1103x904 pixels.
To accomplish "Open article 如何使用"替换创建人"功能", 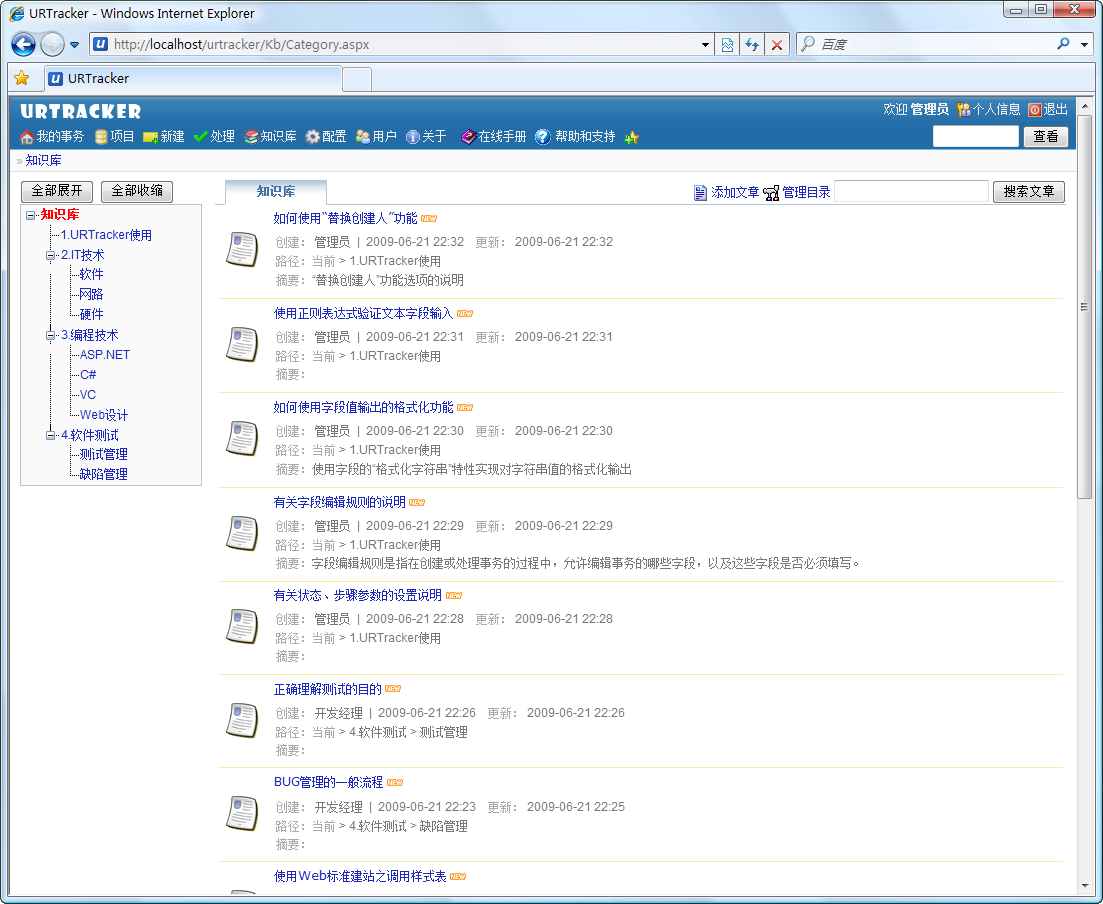I will pos(345,219).
